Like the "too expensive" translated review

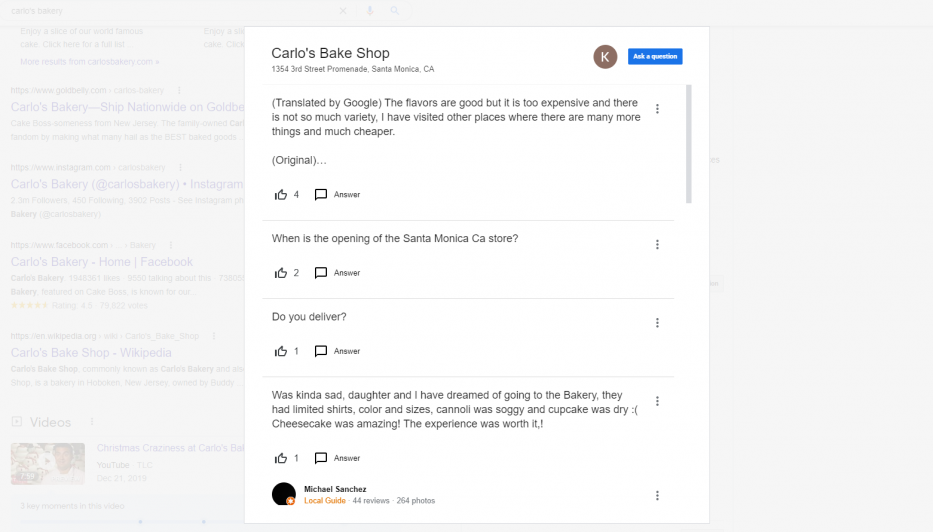click(x=281, y=195)
